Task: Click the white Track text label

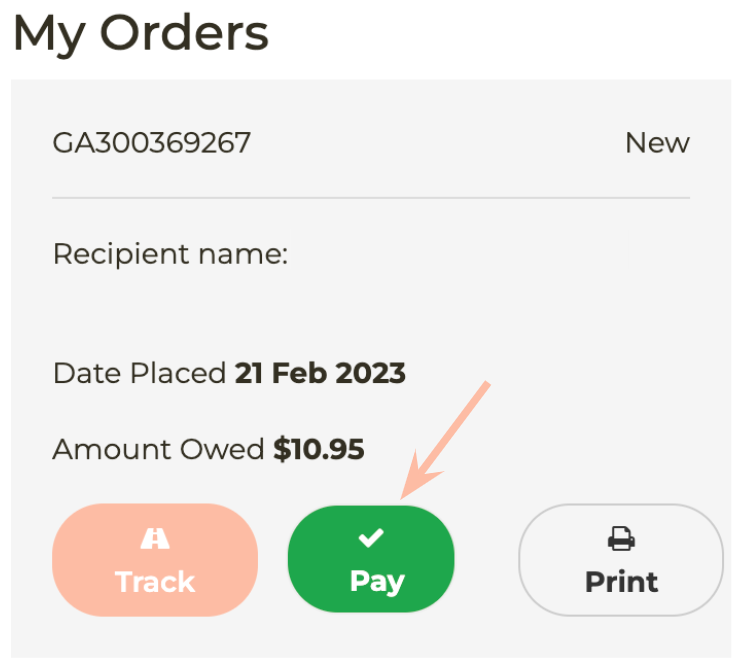Action: (x=155, y=582)
